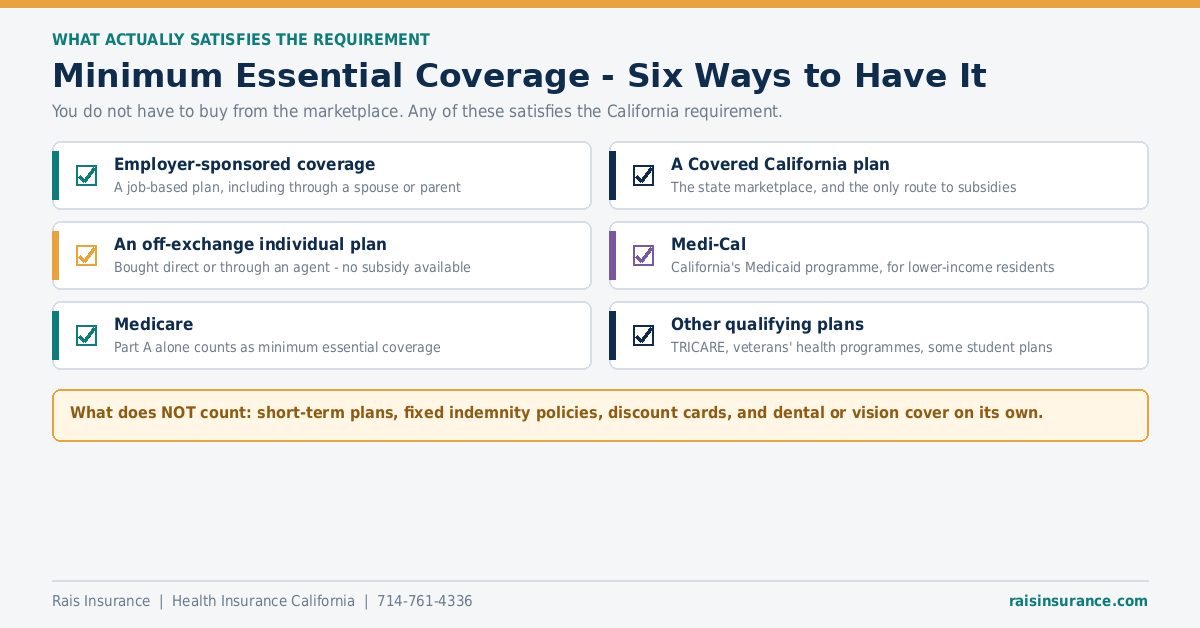Toggle the Other qualifying plans checkbox
This screenshot has height=628, width=1200.
click(644, 335)
